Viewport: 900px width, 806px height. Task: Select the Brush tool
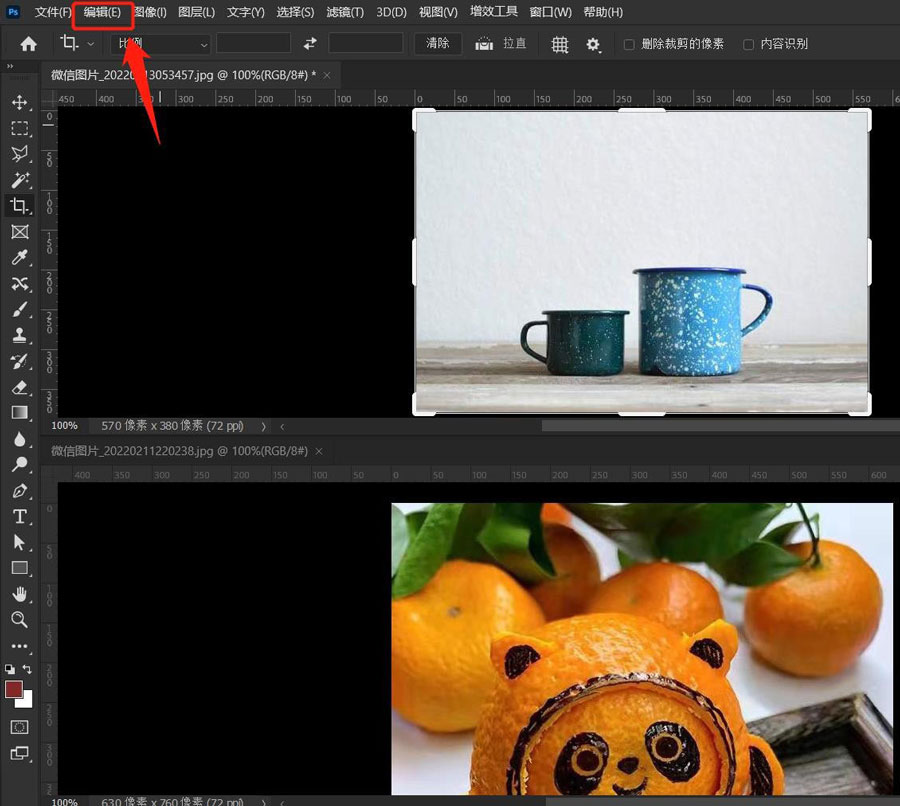pos(20,309)
